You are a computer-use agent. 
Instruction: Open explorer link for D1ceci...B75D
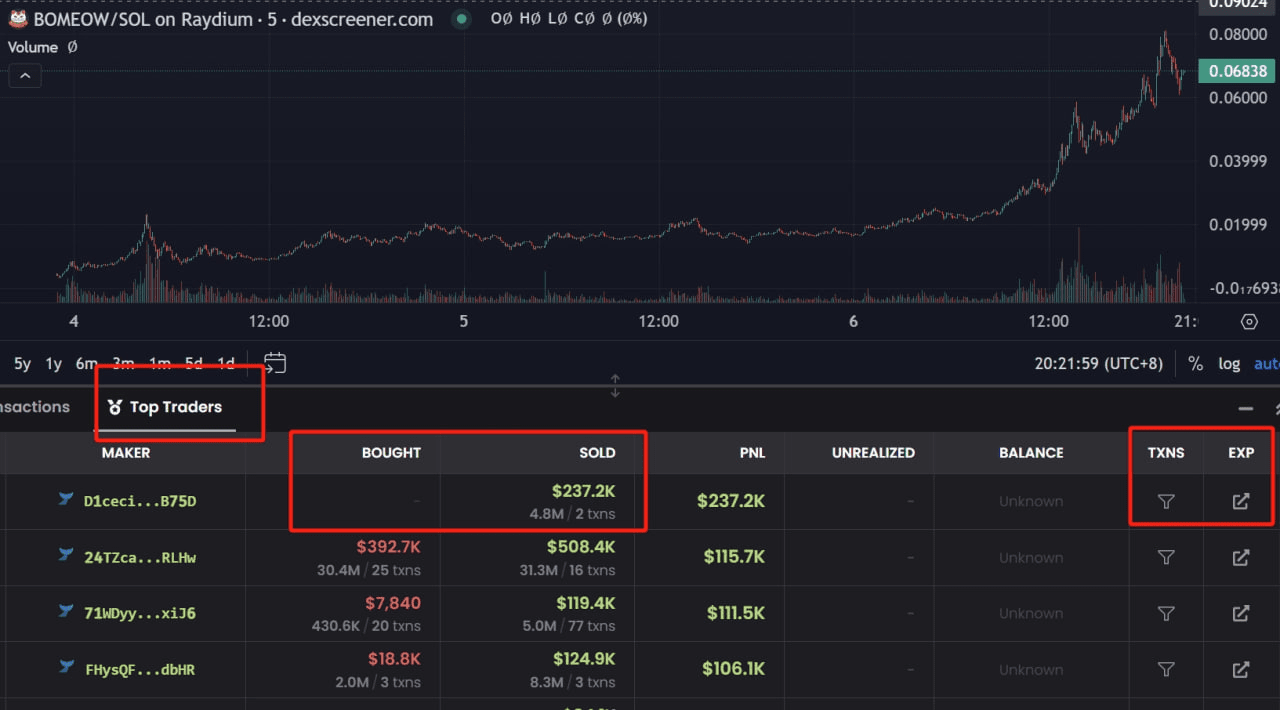(1241, 502)
